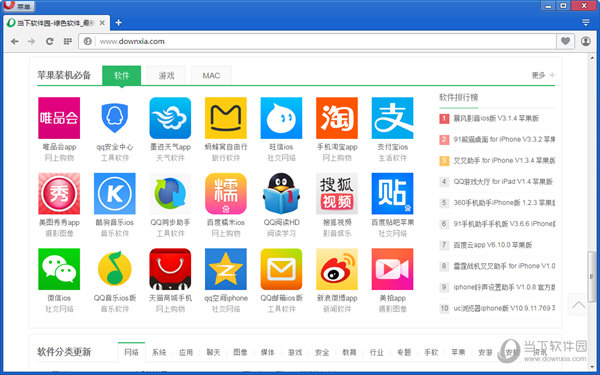The image size is (600, 375).
Task: Open the 旺信ios icon
Action: click(x=281, y=118)
